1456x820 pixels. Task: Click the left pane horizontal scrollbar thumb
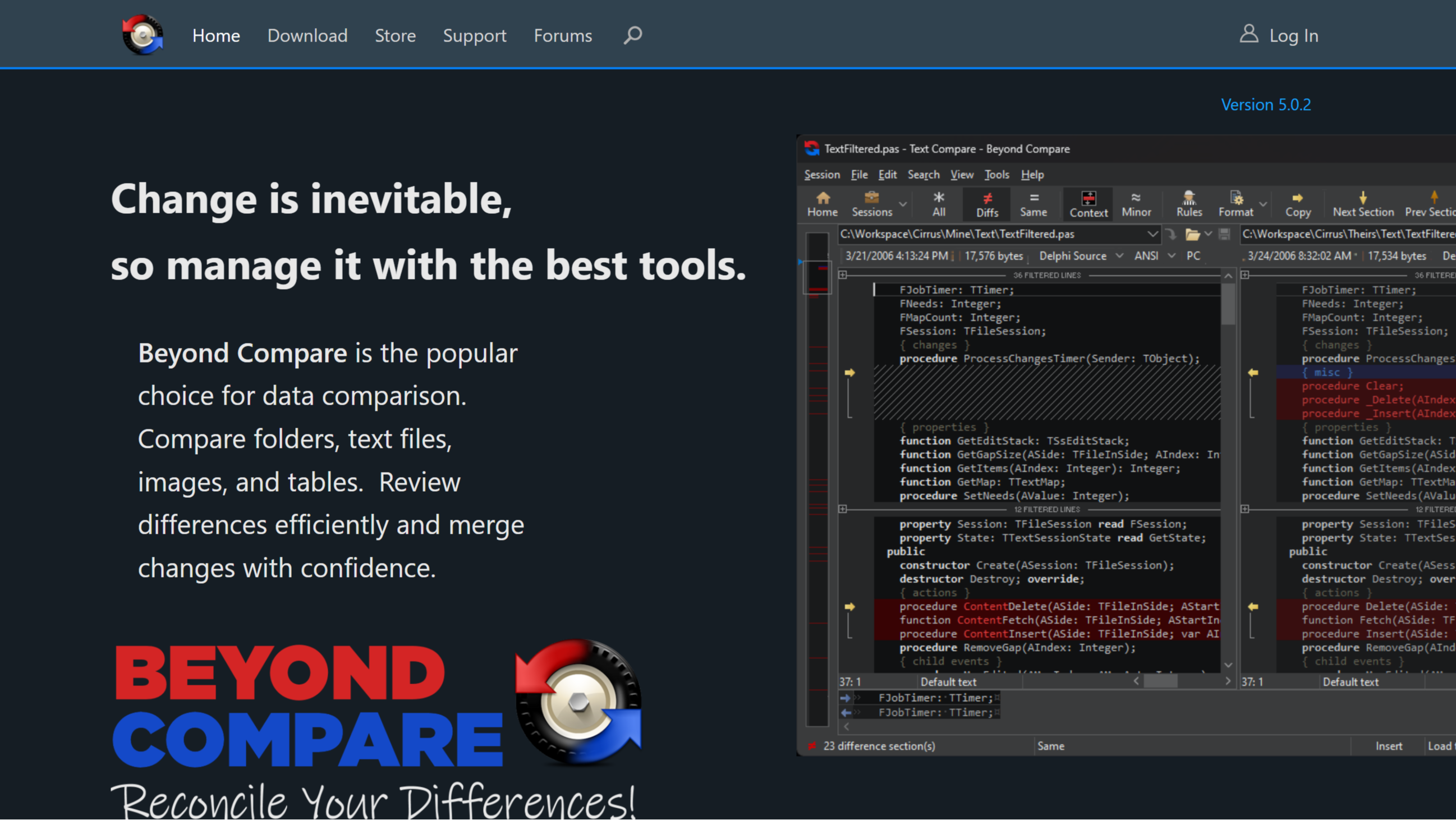tap(1160, 681)
